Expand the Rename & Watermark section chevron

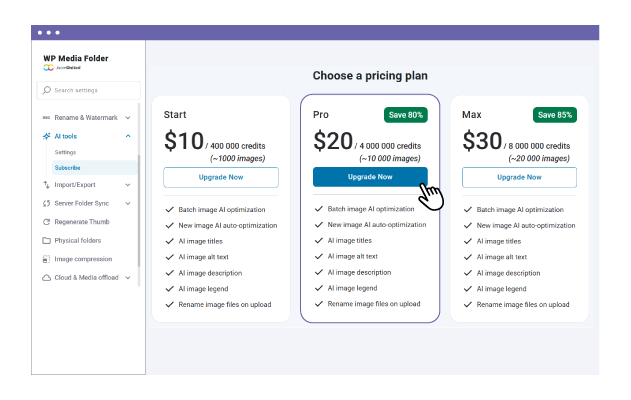coord(128,118)
